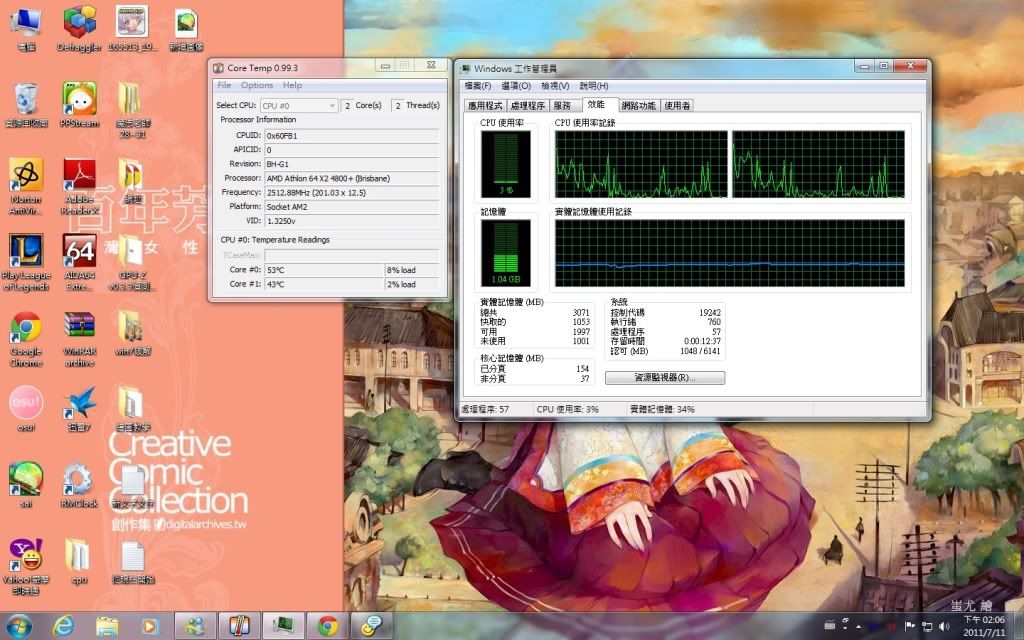Select the Play League of Legends icon
1024x640 pixels.
coord(26,261)
